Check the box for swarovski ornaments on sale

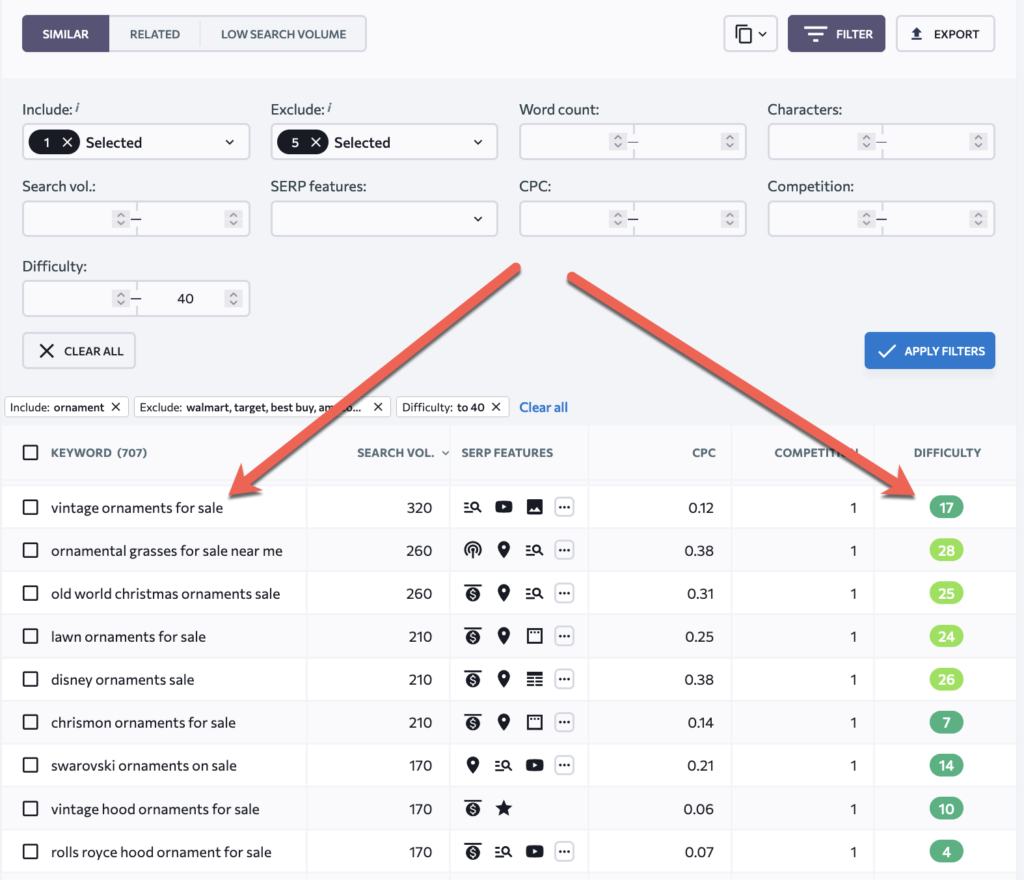coord(31,766)
